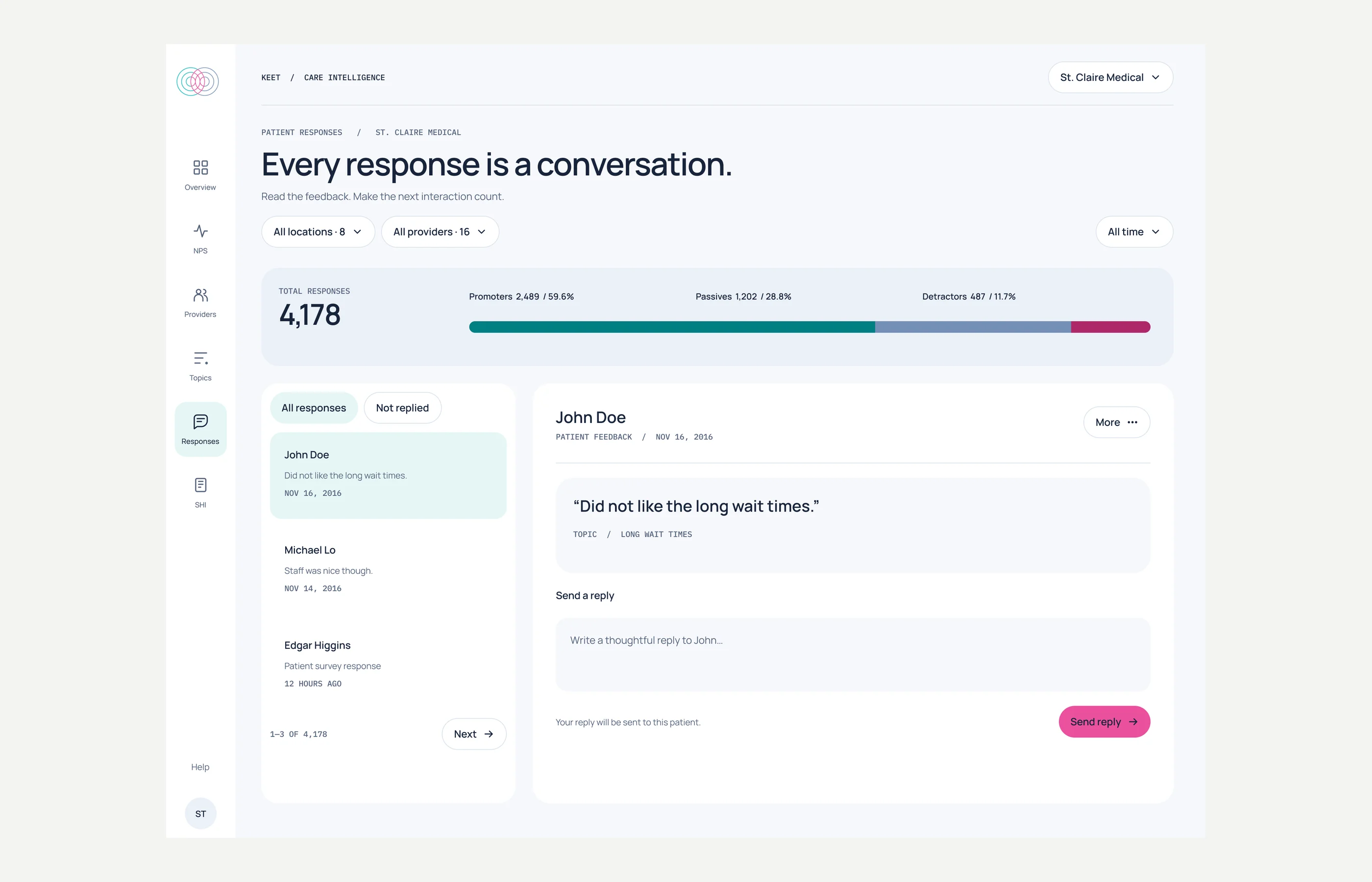Click the arrow in the Next button
This screenshot has width=1372, height=882.
pos(489,734)
